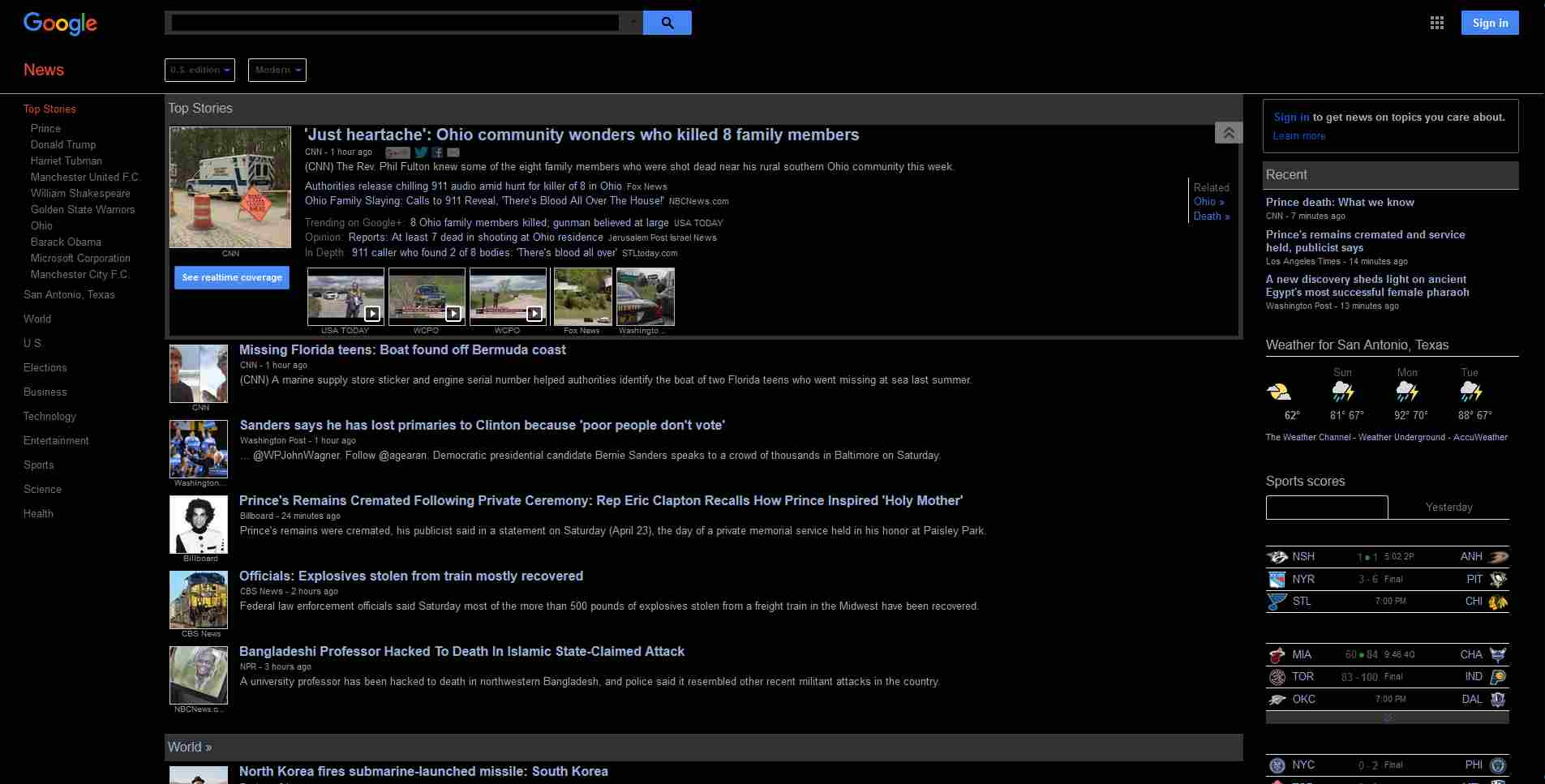
Task: Open the Washington photo thumbnail
Action: pyautogui.click(x=646, y=297)
